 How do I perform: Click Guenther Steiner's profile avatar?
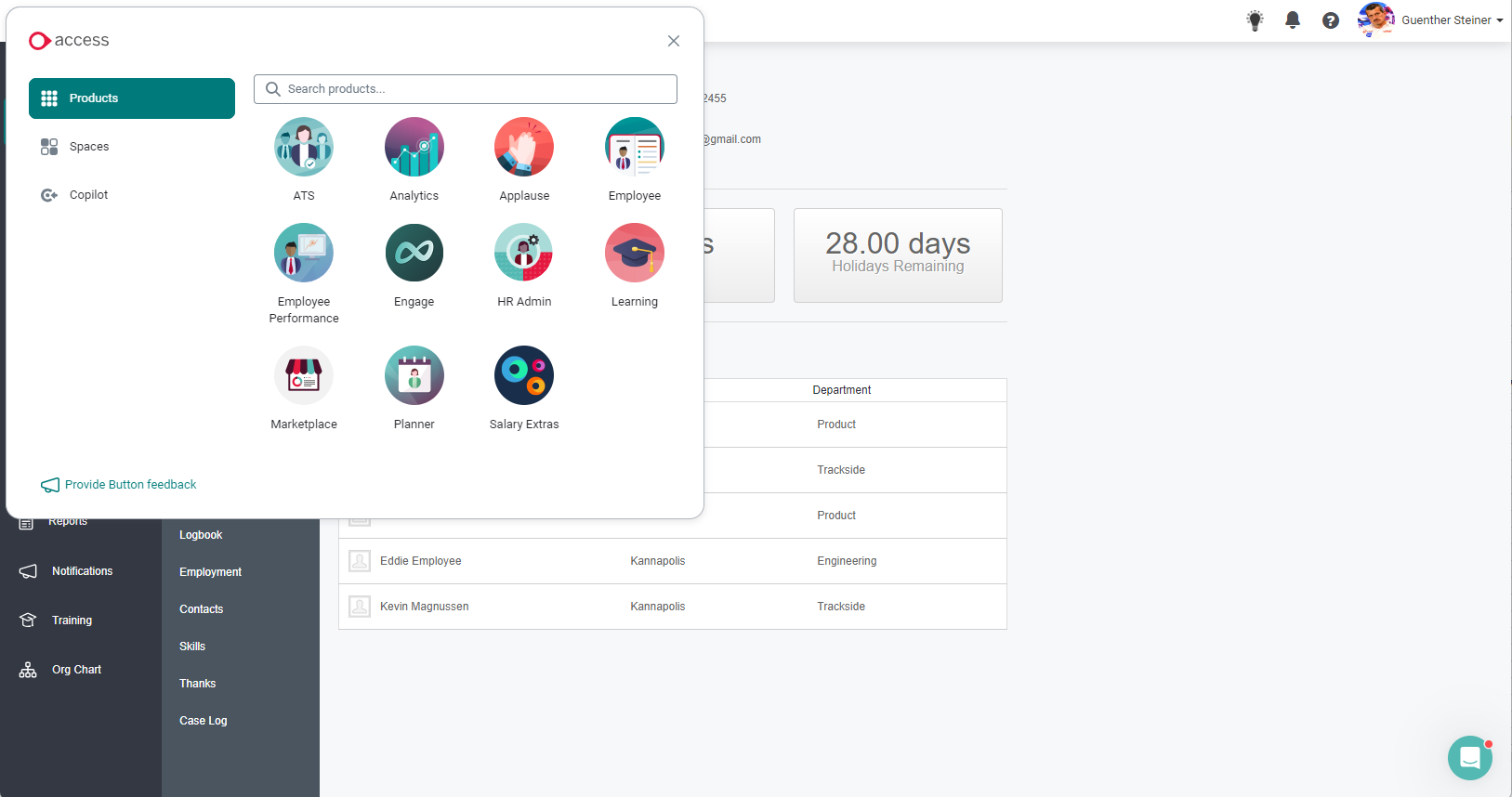point(1375,20)
